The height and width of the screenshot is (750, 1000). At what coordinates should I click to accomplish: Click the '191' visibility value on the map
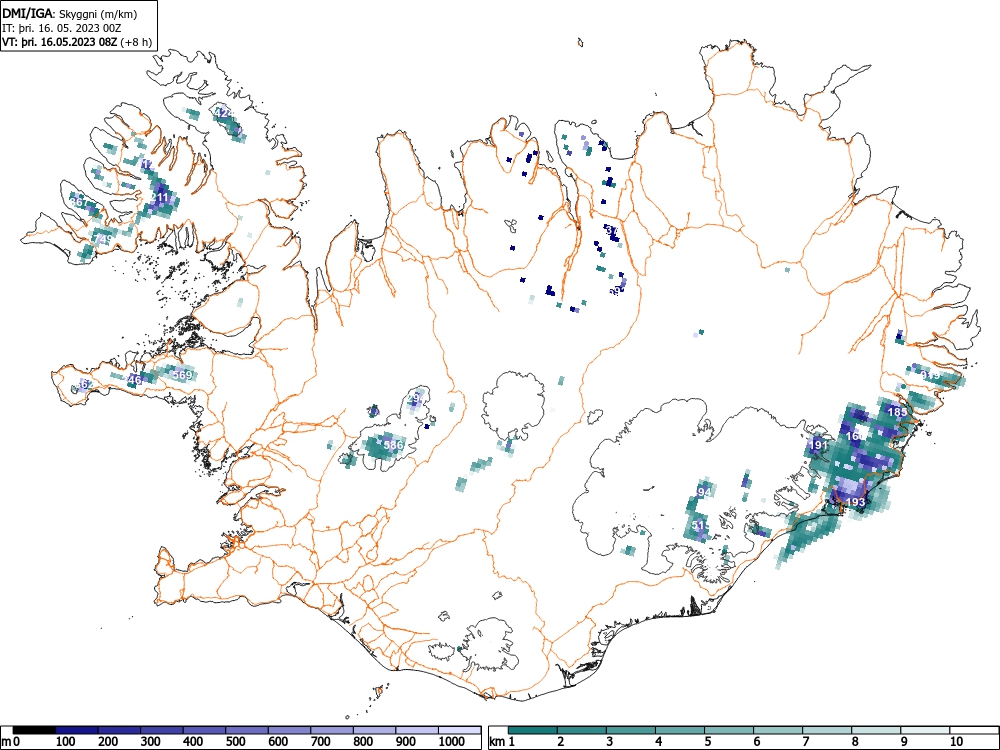tap(818, 445)
